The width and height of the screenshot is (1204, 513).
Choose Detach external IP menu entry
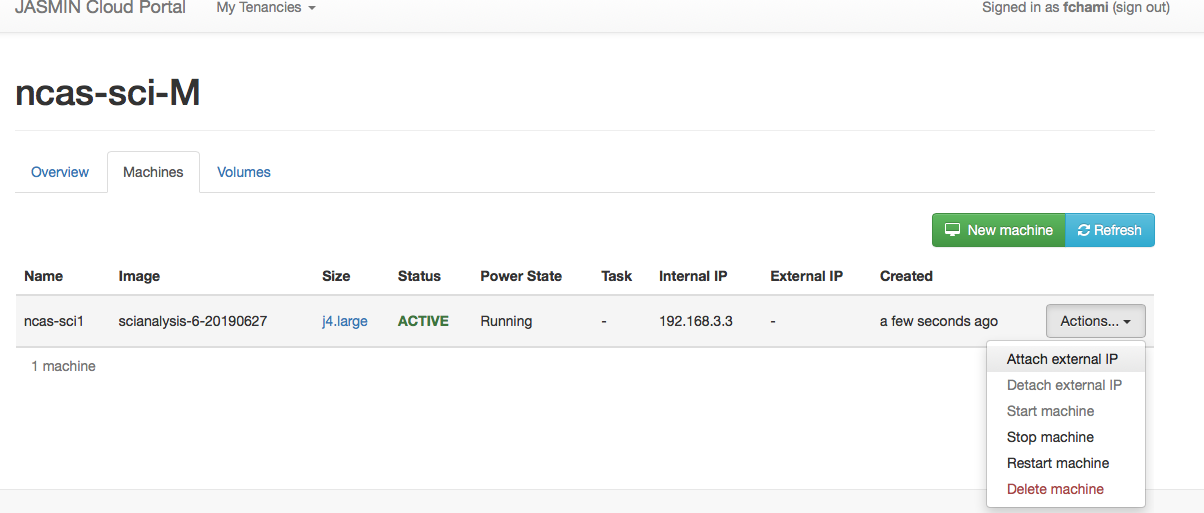click(1065, 385)
